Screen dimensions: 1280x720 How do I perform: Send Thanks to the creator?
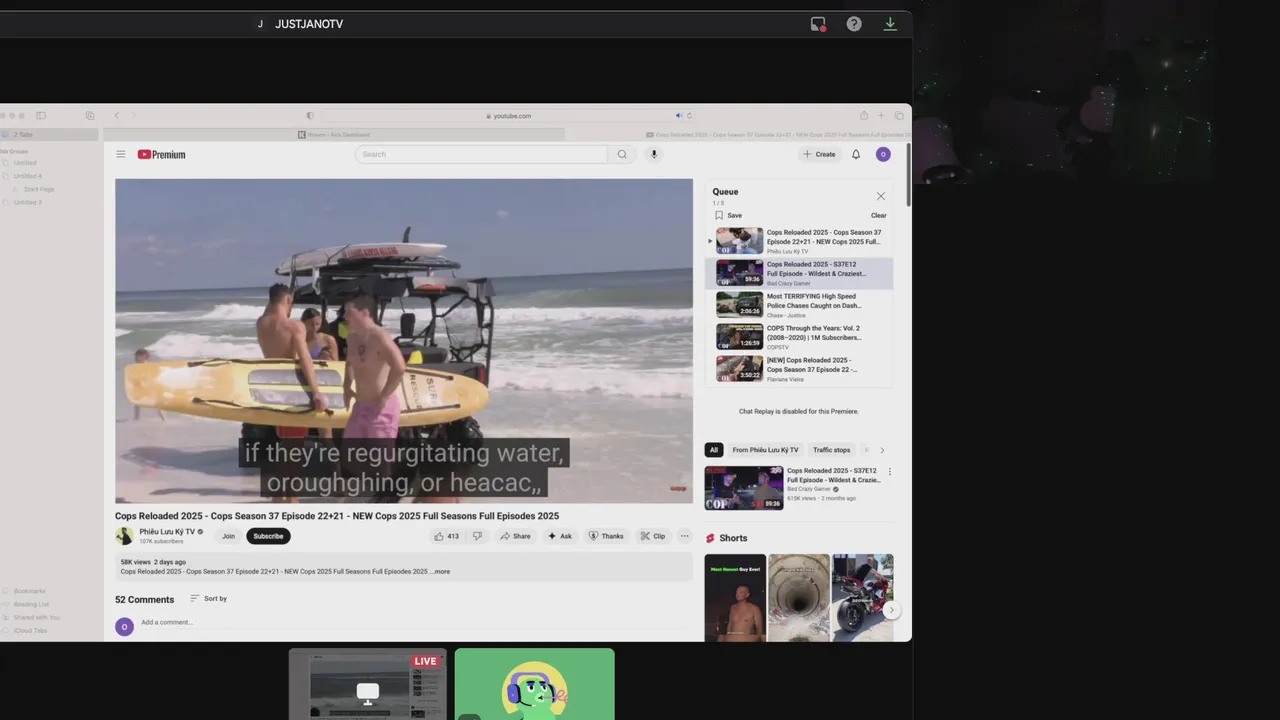(x=606, y=536)
